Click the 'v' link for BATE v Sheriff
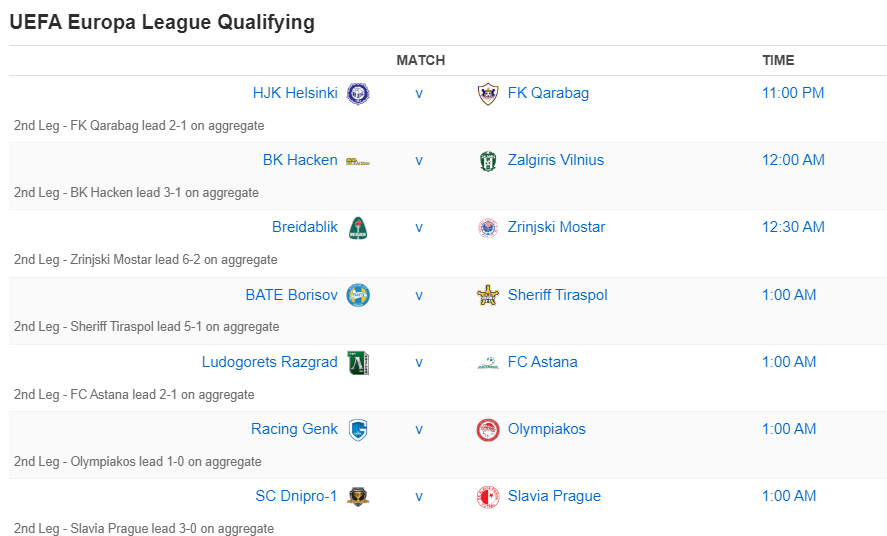This screenshot has width=887, height=536. [x=419, y=295]
